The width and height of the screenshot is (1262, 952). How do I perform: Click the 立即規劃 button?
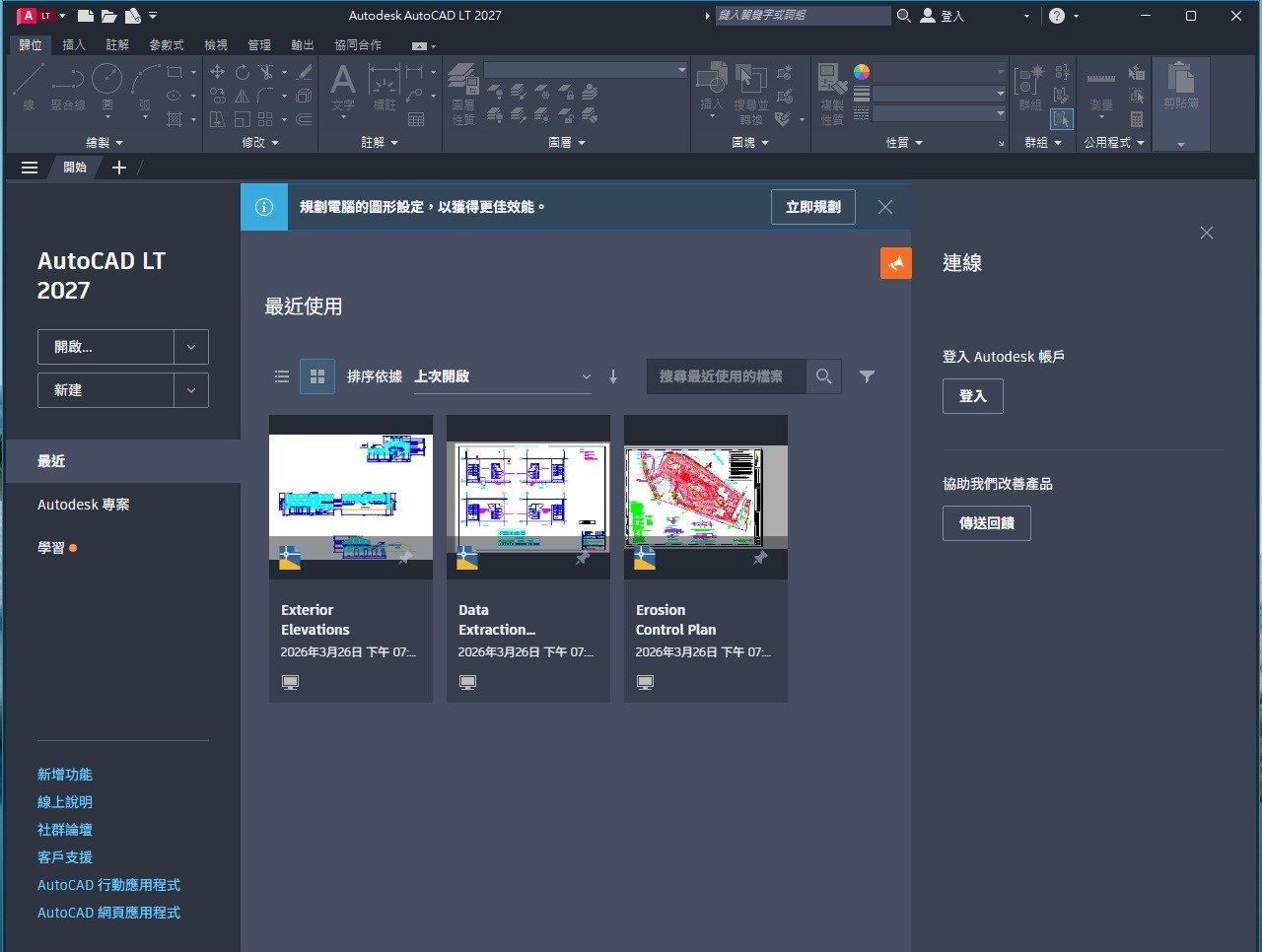(812, 207)
